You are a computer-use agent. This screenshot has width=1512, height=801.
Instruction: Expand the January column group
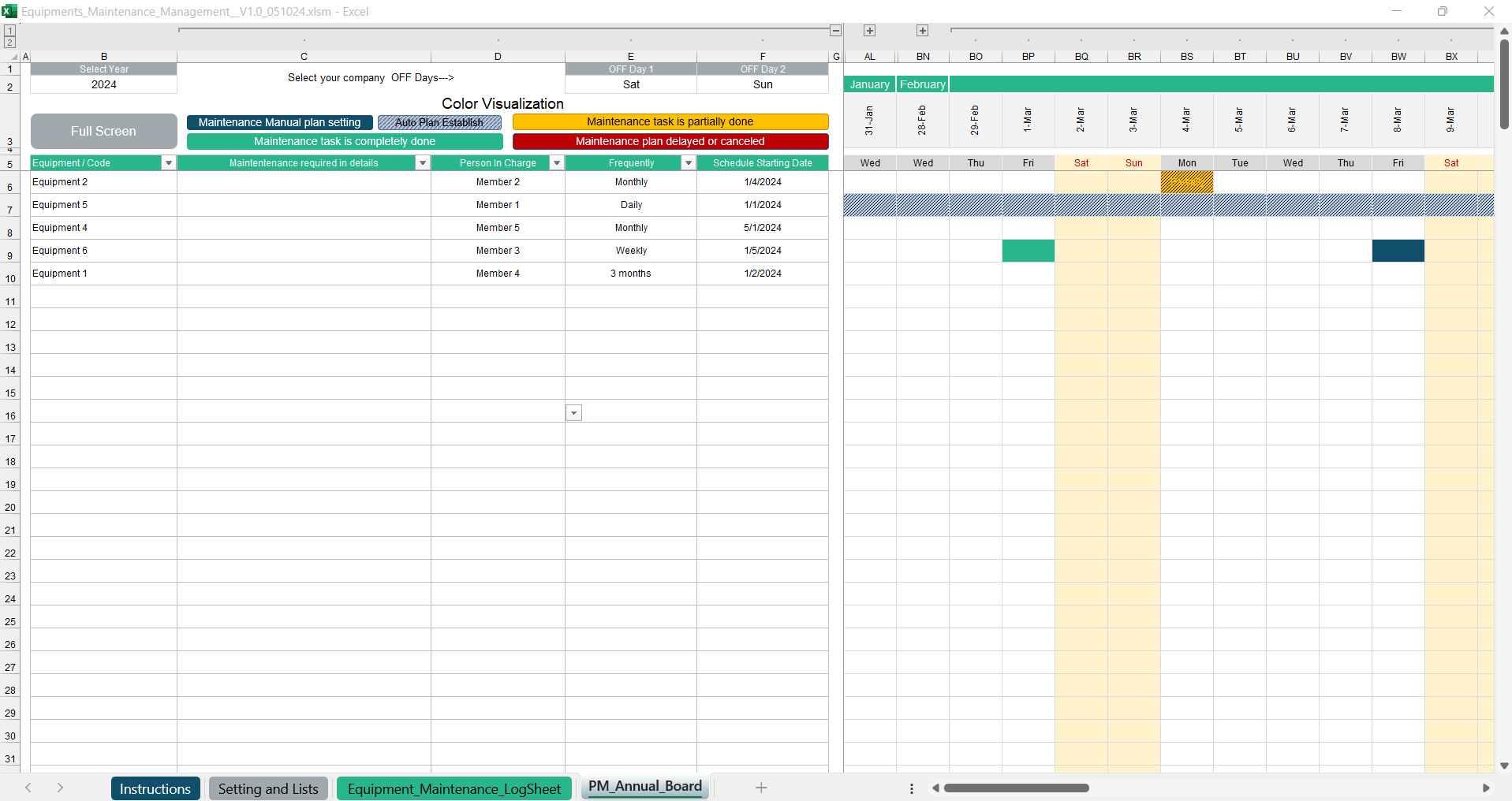[x=869, y=31]
